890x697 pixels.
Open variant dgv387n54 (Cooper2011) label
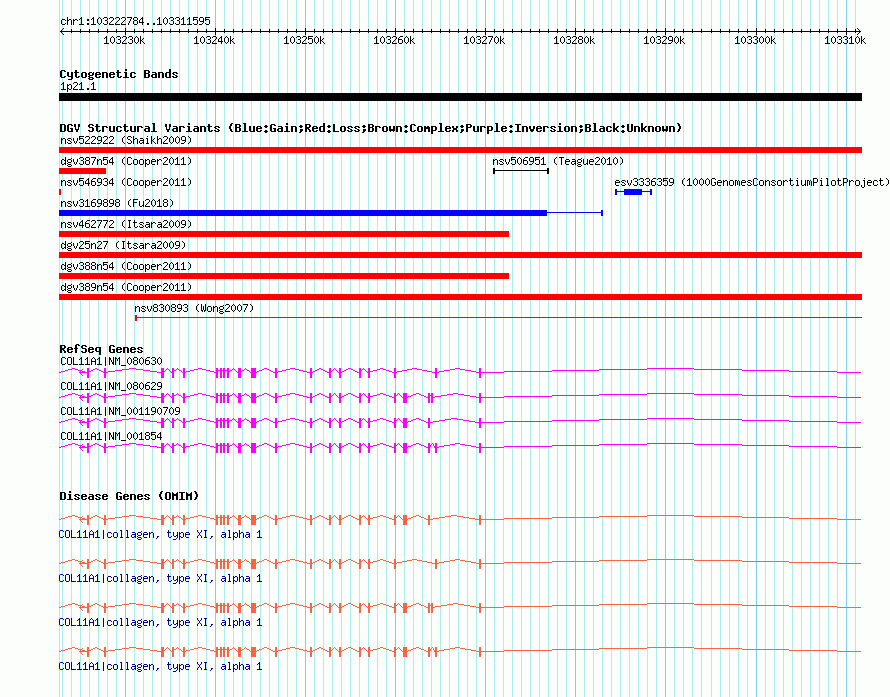(126, 161)
